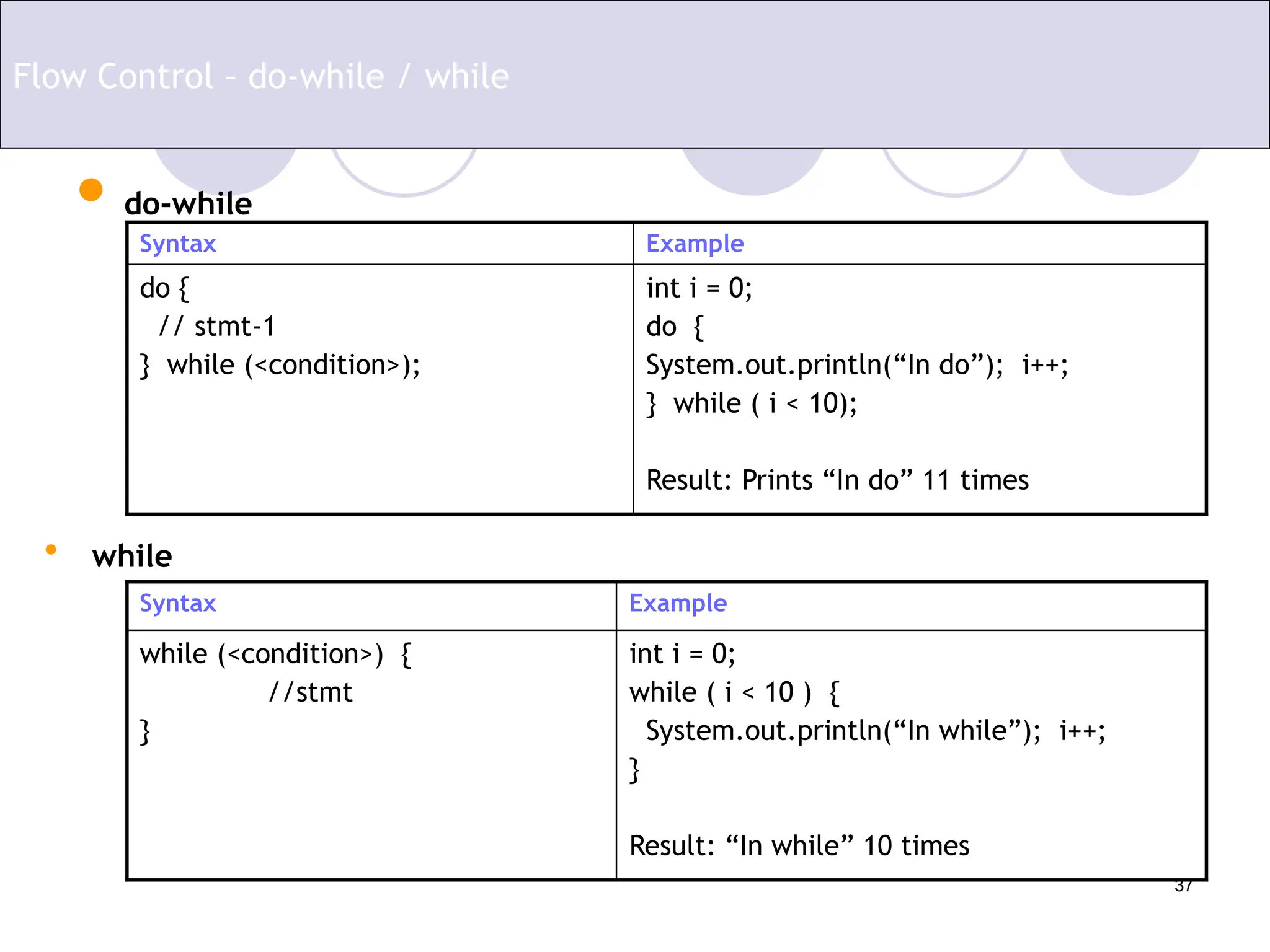Select the bold 'while' section heading
The height and width of the screenshot is (952, 1270).
pos(132,556)
